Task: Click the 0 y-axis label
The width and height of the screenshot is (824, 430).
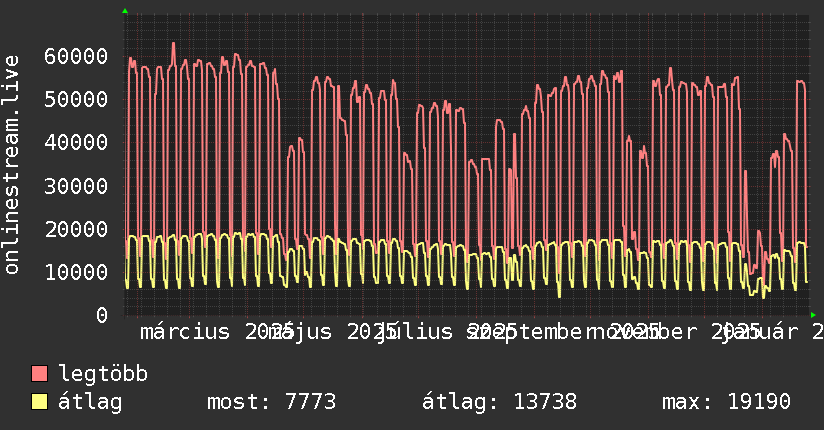Action: tap(102, 315)
